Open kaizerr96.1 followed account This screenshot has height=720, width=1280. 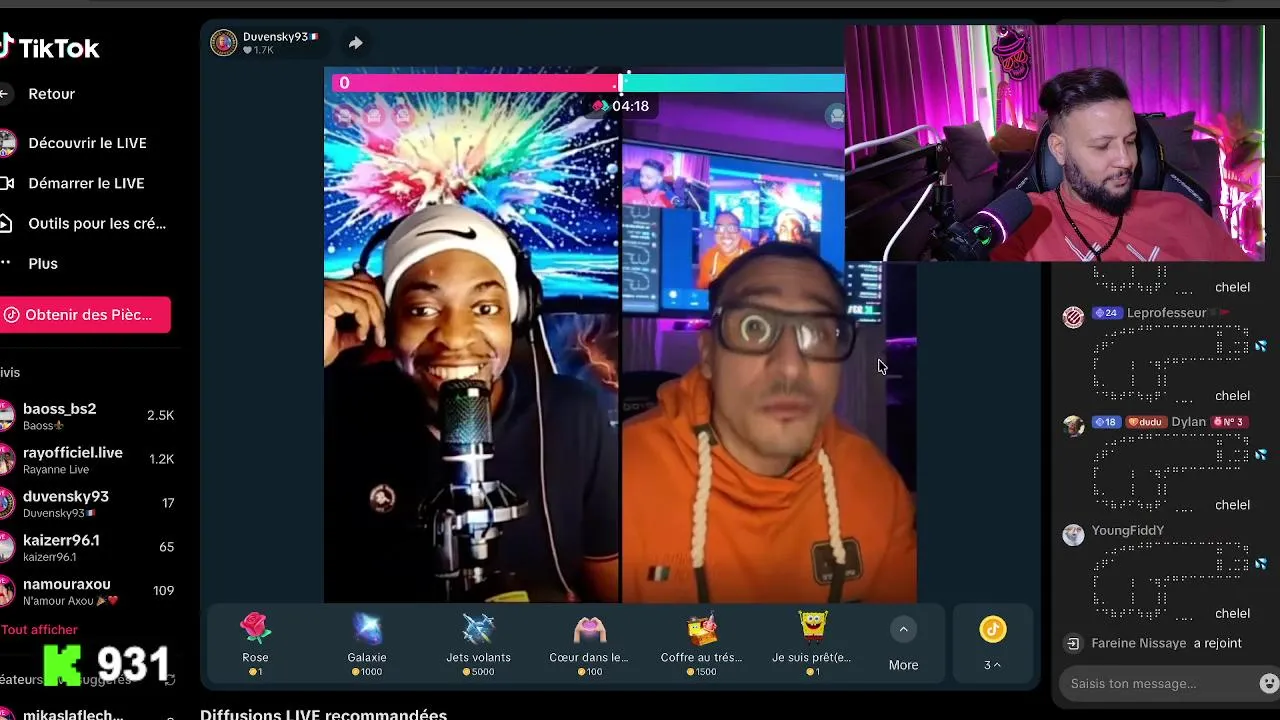click(x=88, y=548)
